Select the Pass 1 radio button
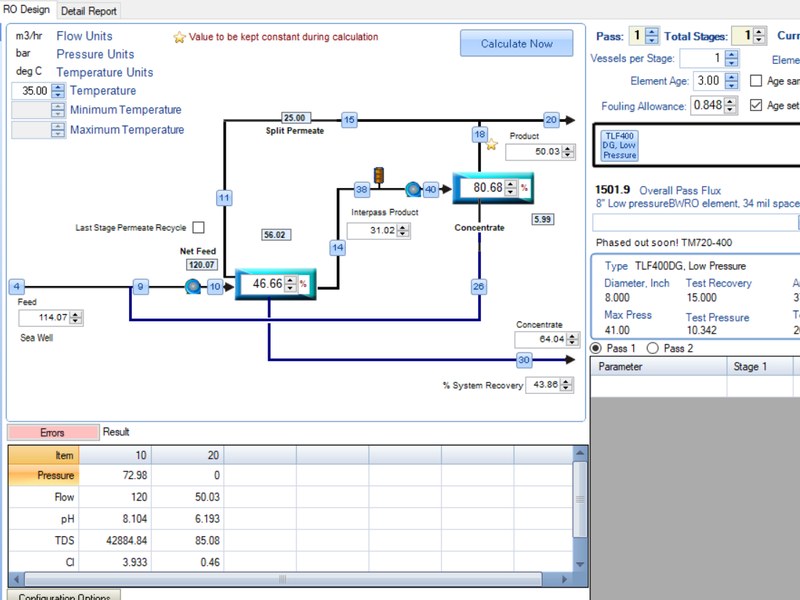 pyautogui.click(x=595, y=348)
